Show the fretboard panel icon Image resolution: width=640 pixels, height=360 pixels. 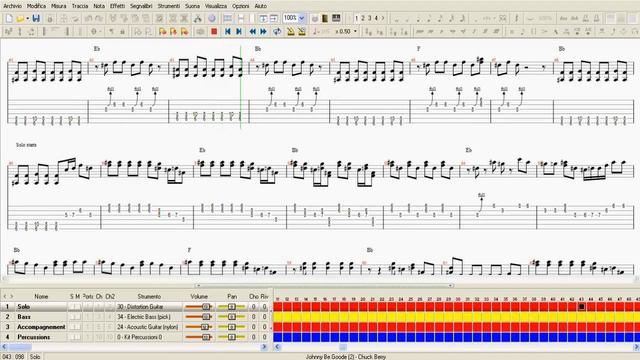click(325, 18)
